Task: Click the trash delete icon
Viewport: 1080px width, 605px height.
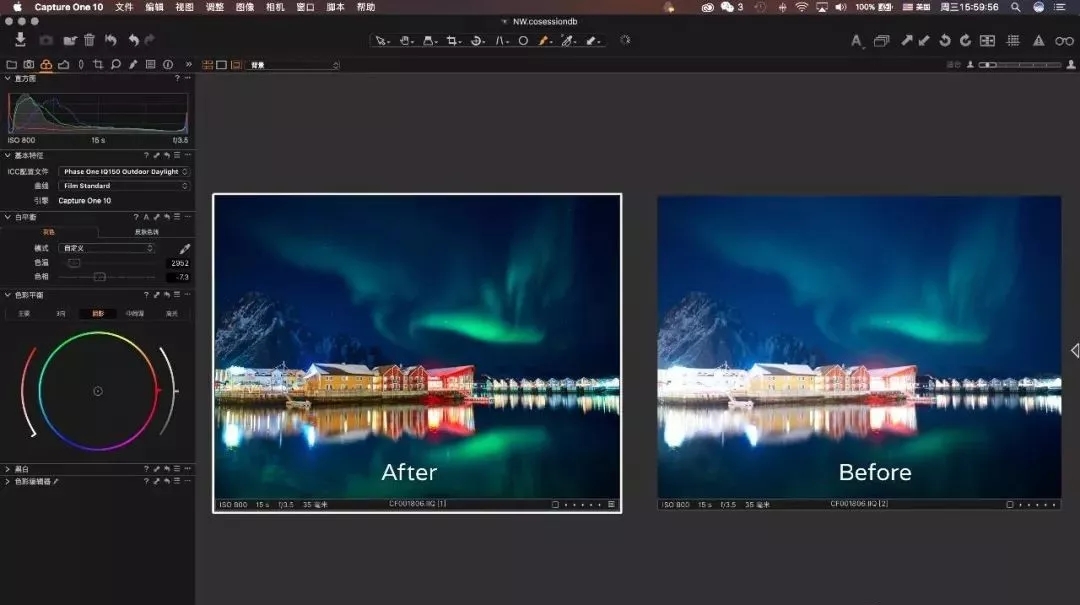Action: [x=90, y=40]
